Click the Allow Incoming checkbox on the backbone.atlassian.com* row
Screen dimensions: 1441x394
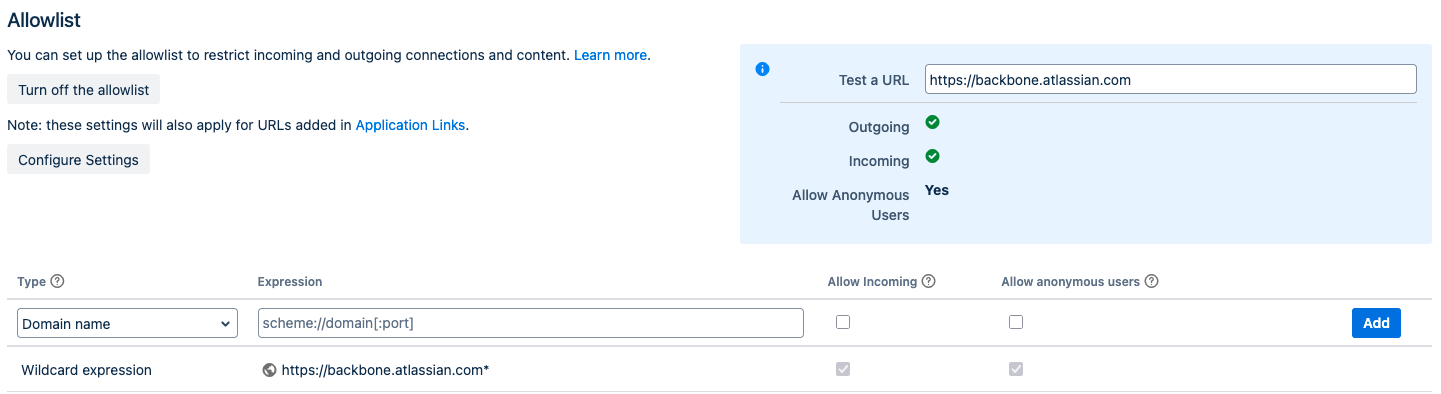[x=843, y=369]
